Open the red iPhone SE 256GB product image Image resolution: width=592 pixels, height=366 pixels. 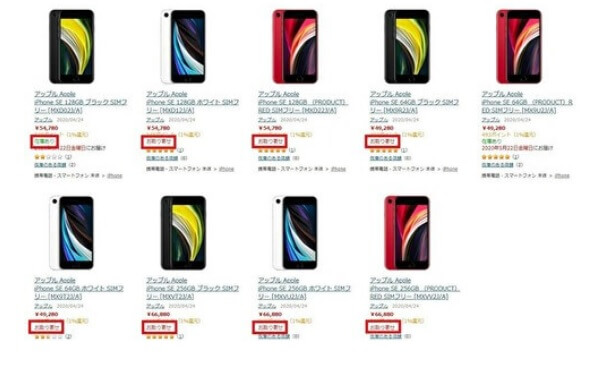click(407, 232)
